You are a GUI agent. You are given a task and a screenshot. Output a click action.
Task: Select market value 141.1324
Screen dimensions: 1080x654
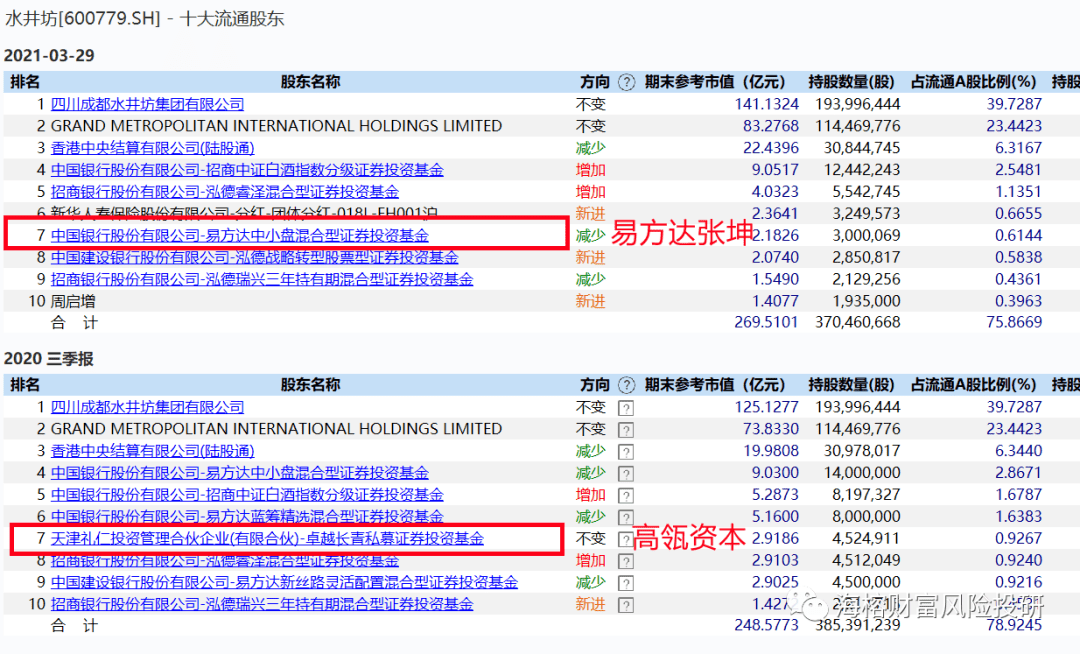(x=767, y=105)
